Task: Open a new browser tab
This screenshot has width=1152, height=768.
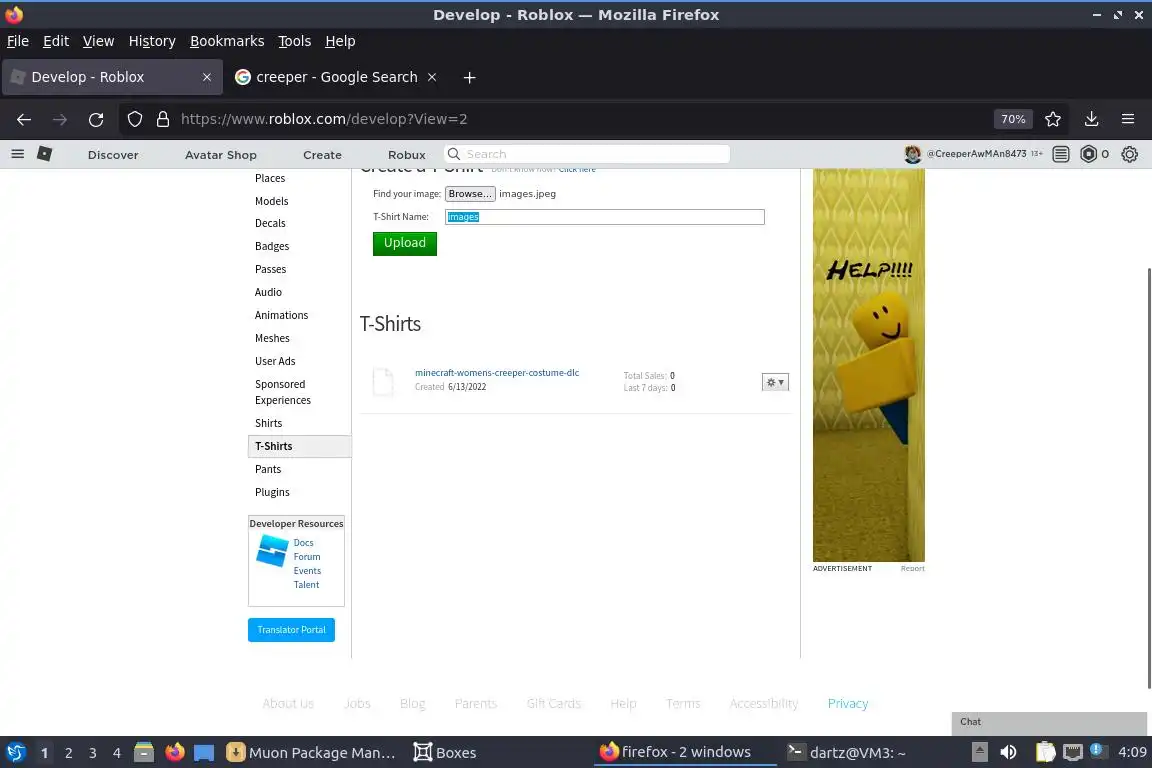Action: pyautogui.click(x=469, y=77)
